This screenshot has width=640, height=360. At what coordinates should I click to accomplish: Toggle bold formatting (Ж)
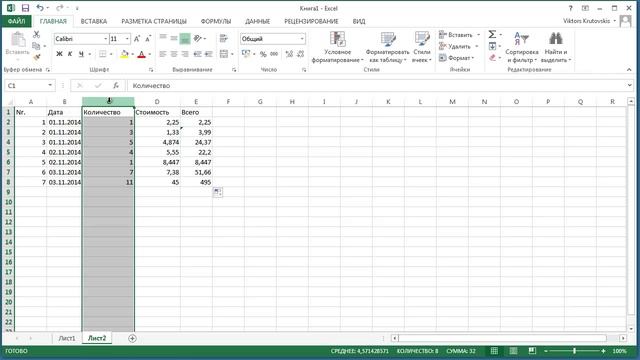coord(59,54)
